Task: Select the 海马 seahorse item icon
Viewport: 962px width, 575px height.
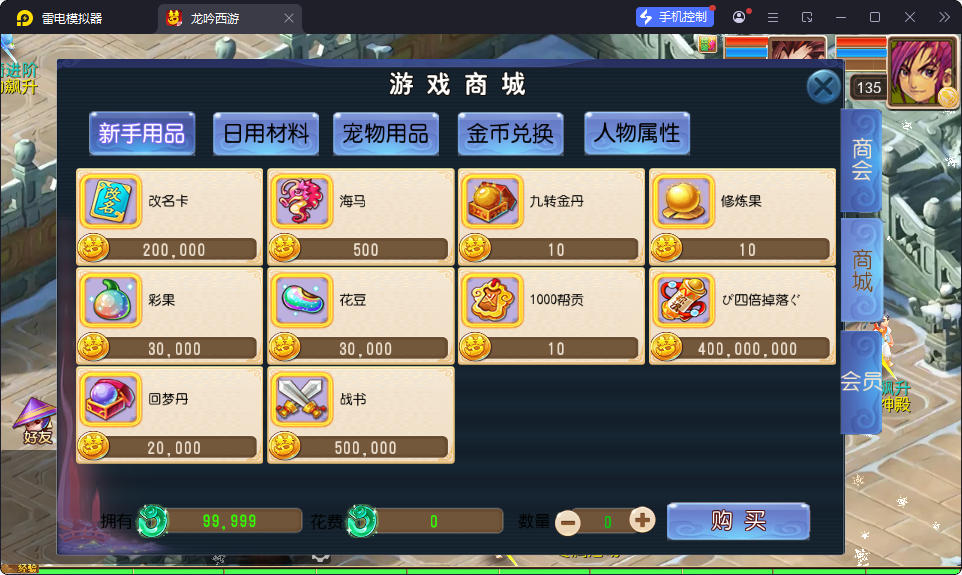Action: click(x=302, y=201)
